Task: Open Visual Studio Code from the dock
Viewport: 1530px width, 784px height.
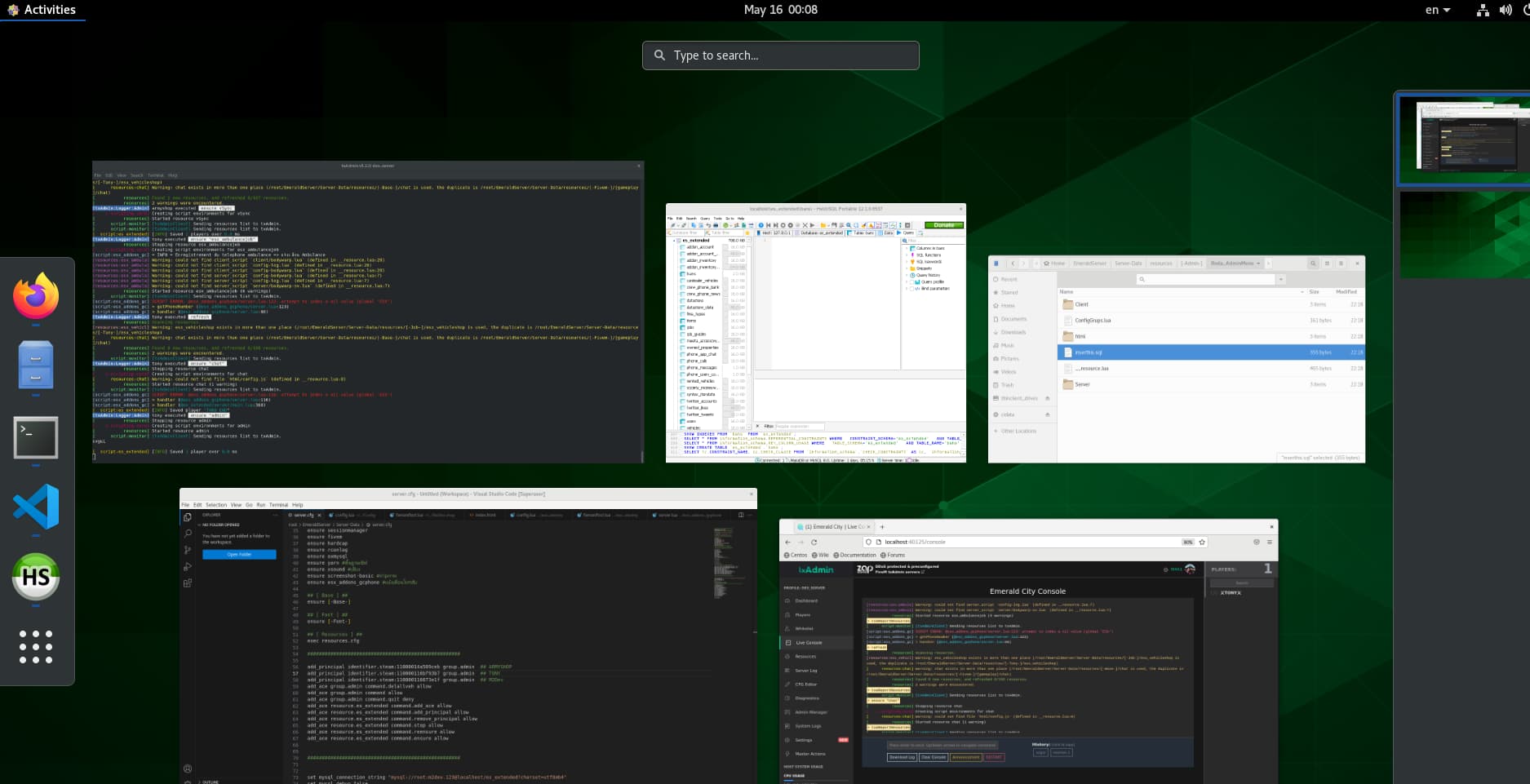Action: [x=36, y=507]
